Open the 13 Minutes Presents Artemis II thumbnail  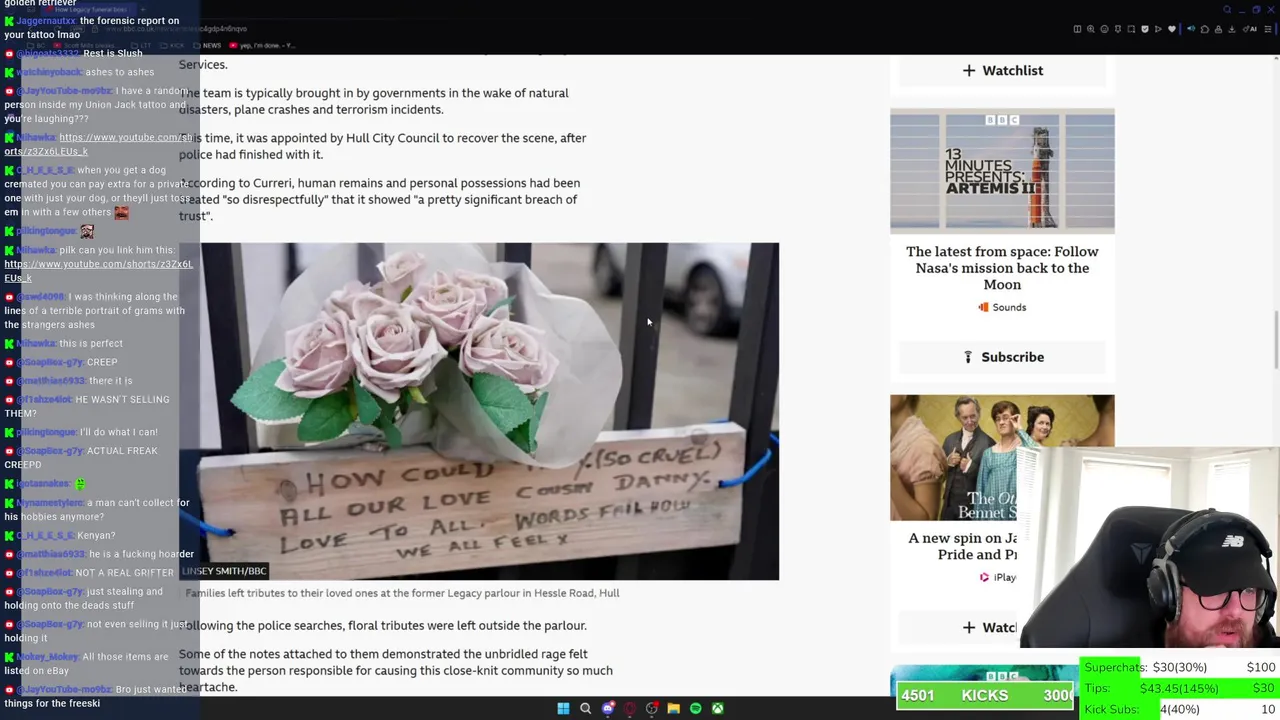1002,171
